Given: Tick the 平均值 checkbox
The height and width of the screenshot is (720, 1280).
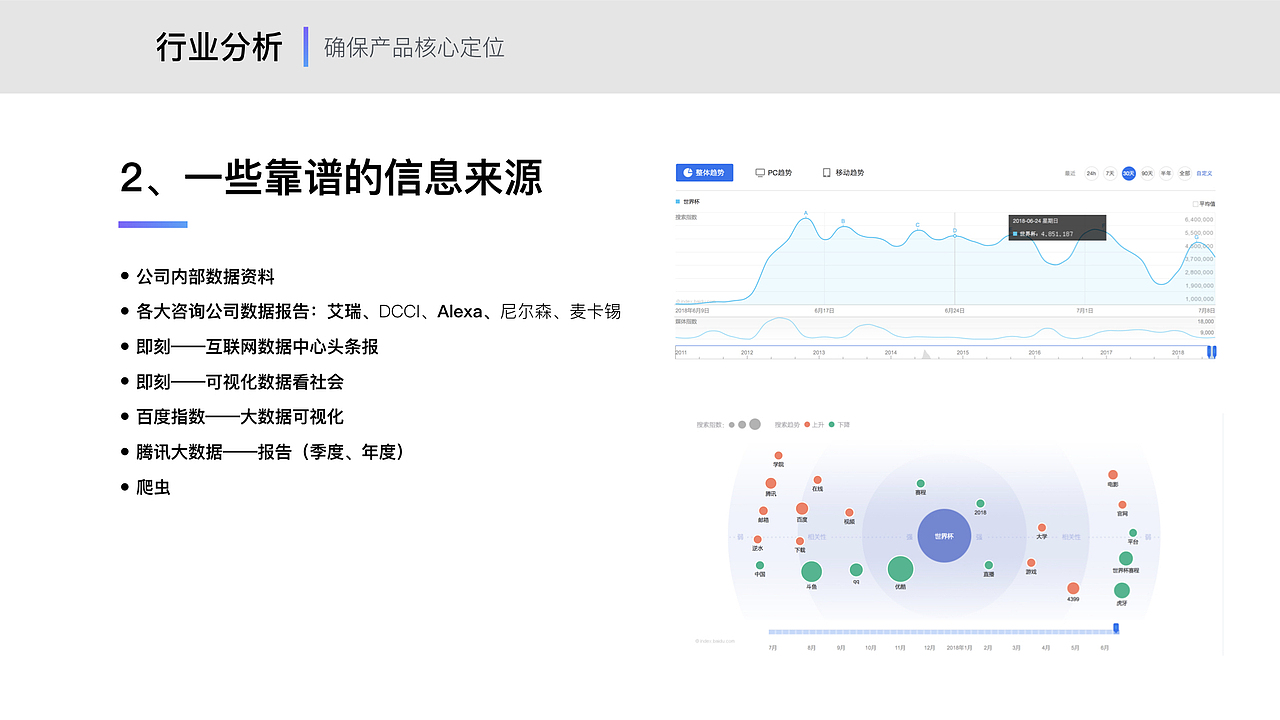Looking at the screenshot, I should tap(1195, 203).
